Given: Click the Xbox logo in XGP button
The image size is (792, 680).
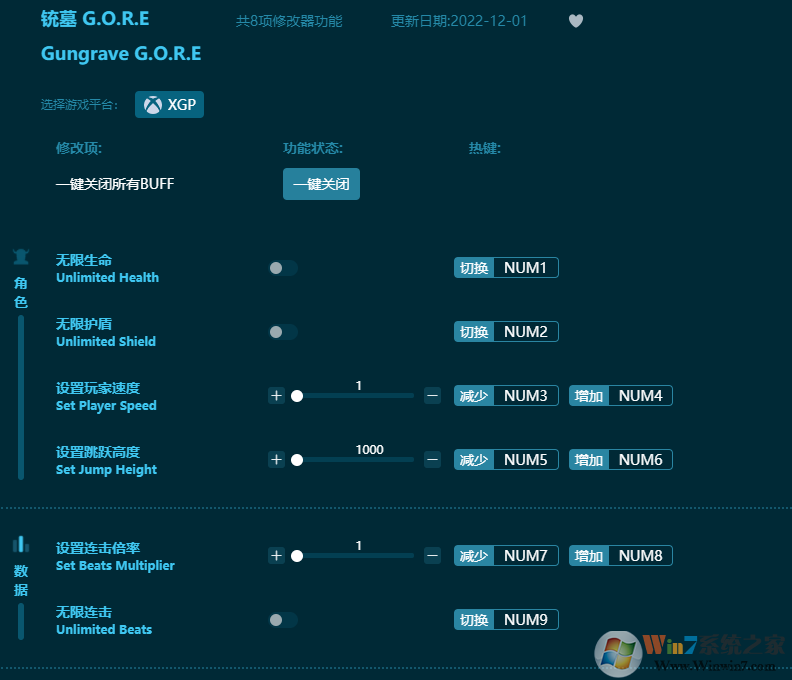Looking at the screenshot, I should 153,105.
